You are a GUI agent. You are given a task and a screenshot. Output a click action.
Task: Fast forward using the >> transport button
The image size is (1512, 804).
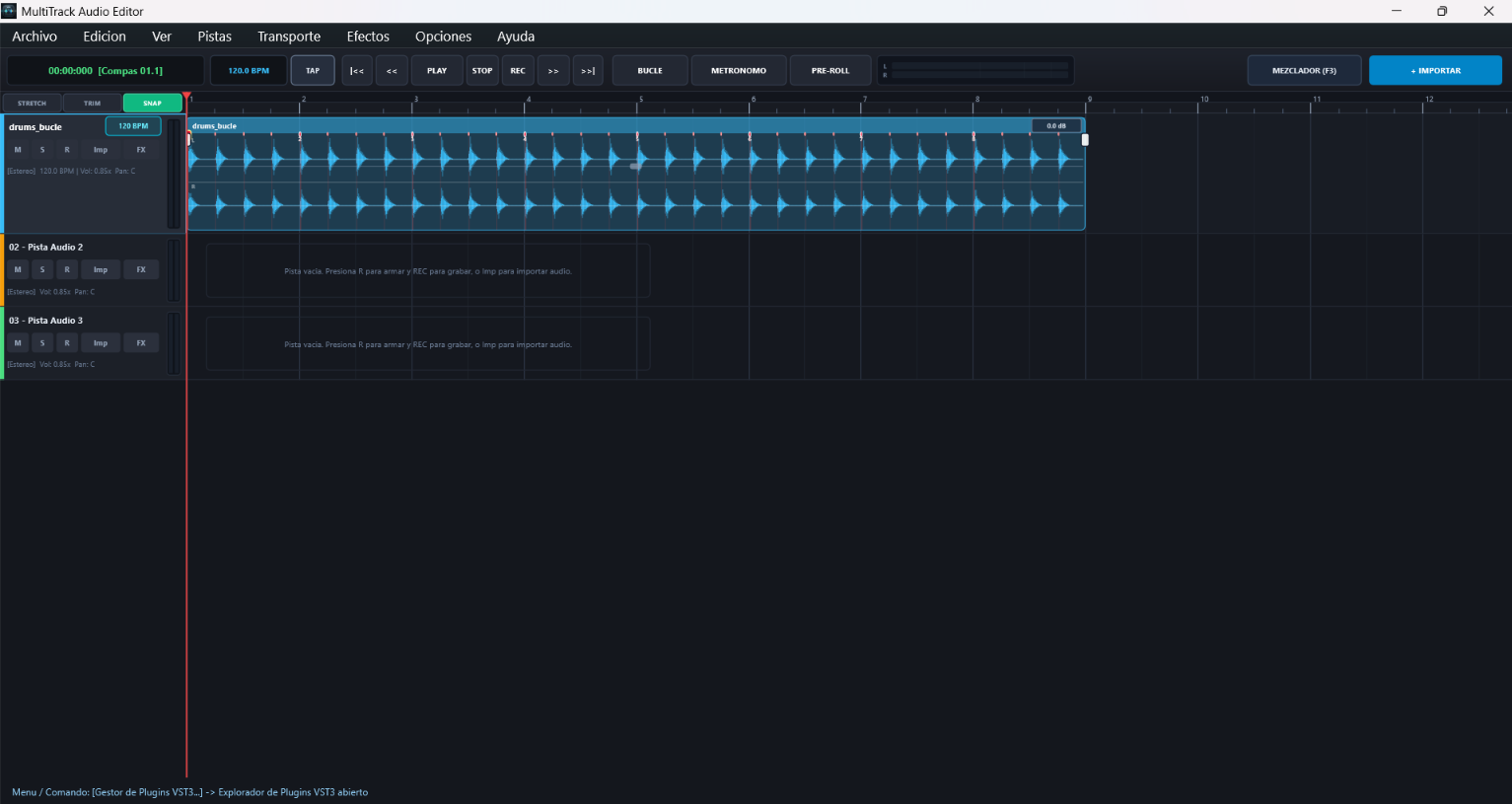(x=553, y=71)
